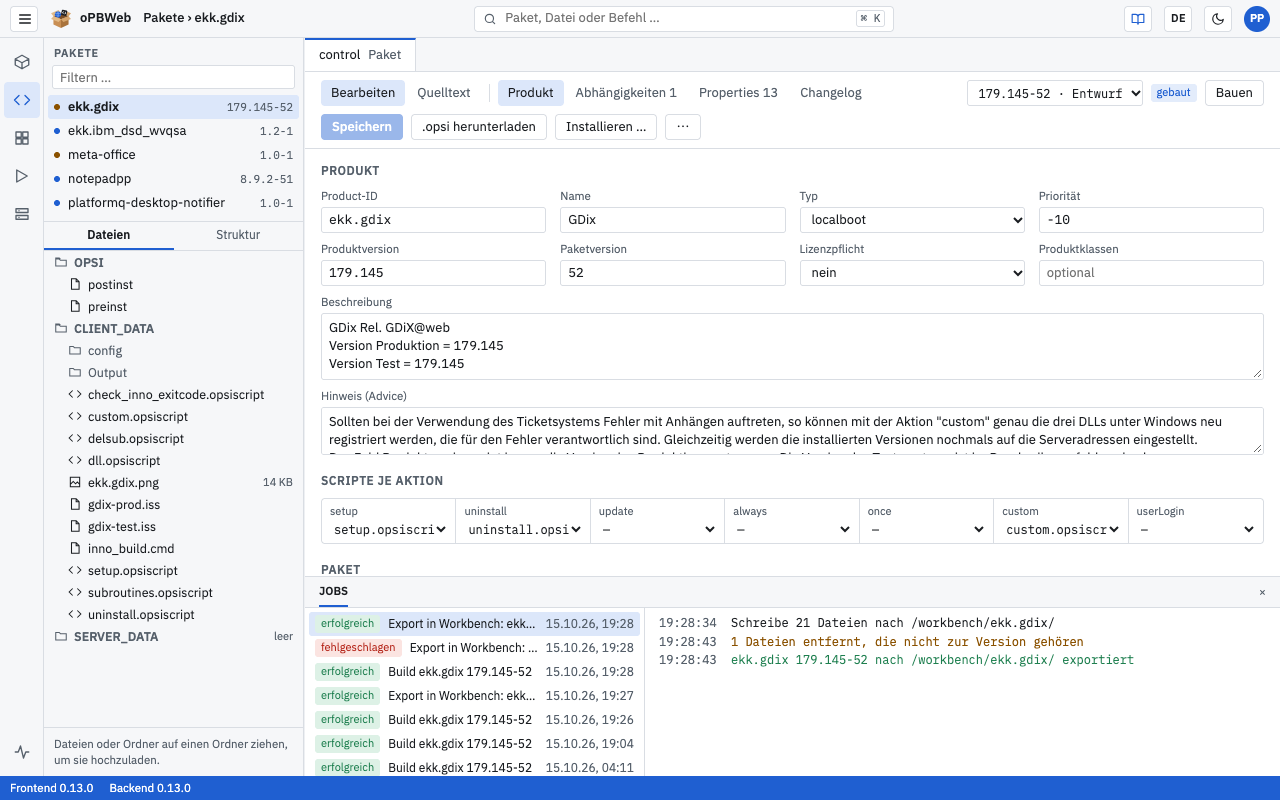1280x800 pixels.
Task: Open the server stack sidebar icon
Action: [22, 214]
